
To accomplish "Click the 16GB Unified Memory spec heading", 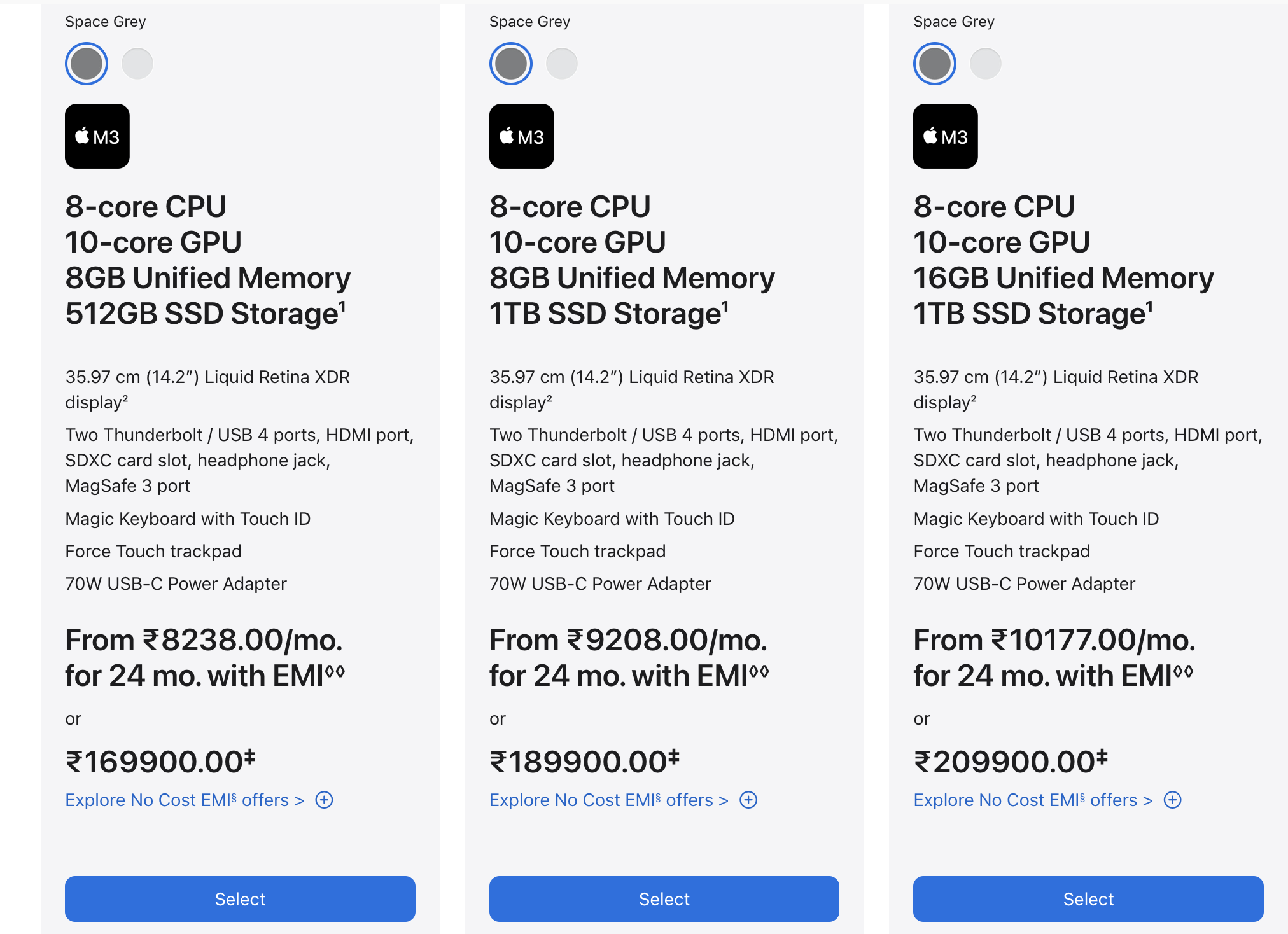I will click(x=1063, y=278).
